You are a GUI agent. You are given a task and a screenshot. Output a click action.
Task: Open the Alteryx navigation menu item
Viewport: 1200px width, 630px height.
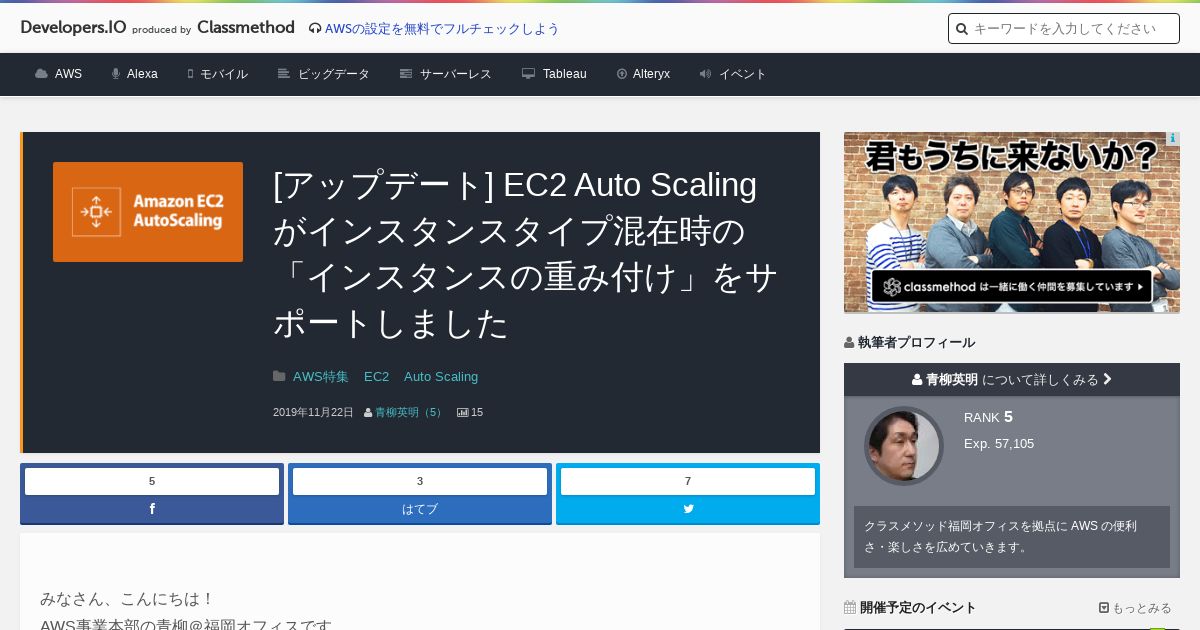pos(643,74)
